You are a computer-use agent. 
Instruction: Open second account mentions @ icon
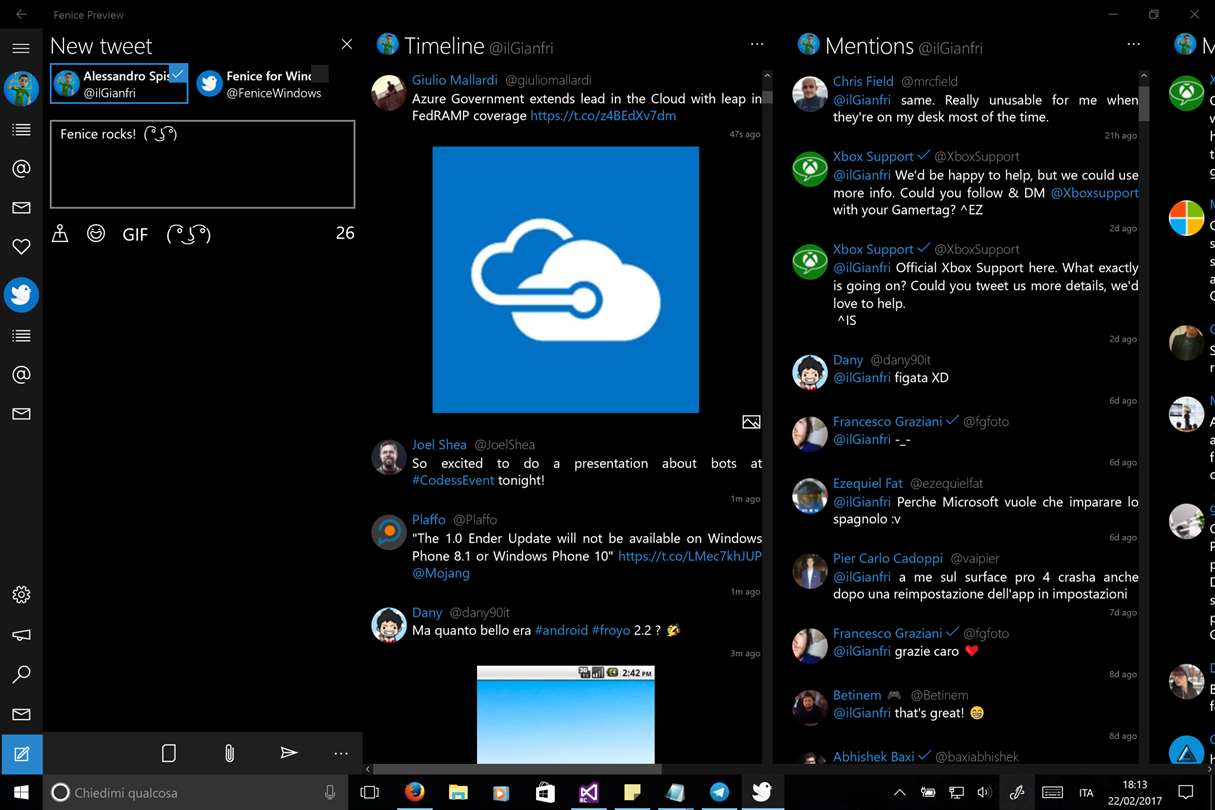pyautogui.click(x=21, y=375)
